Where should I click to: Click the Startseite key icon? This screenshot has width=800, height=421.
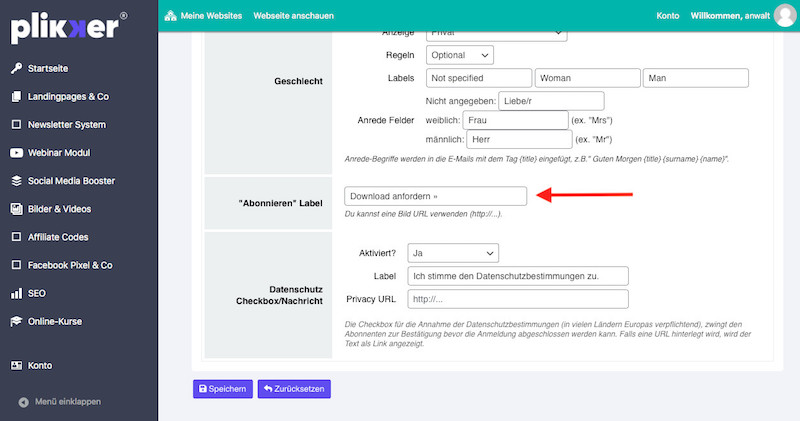click(x=16, y=68)
